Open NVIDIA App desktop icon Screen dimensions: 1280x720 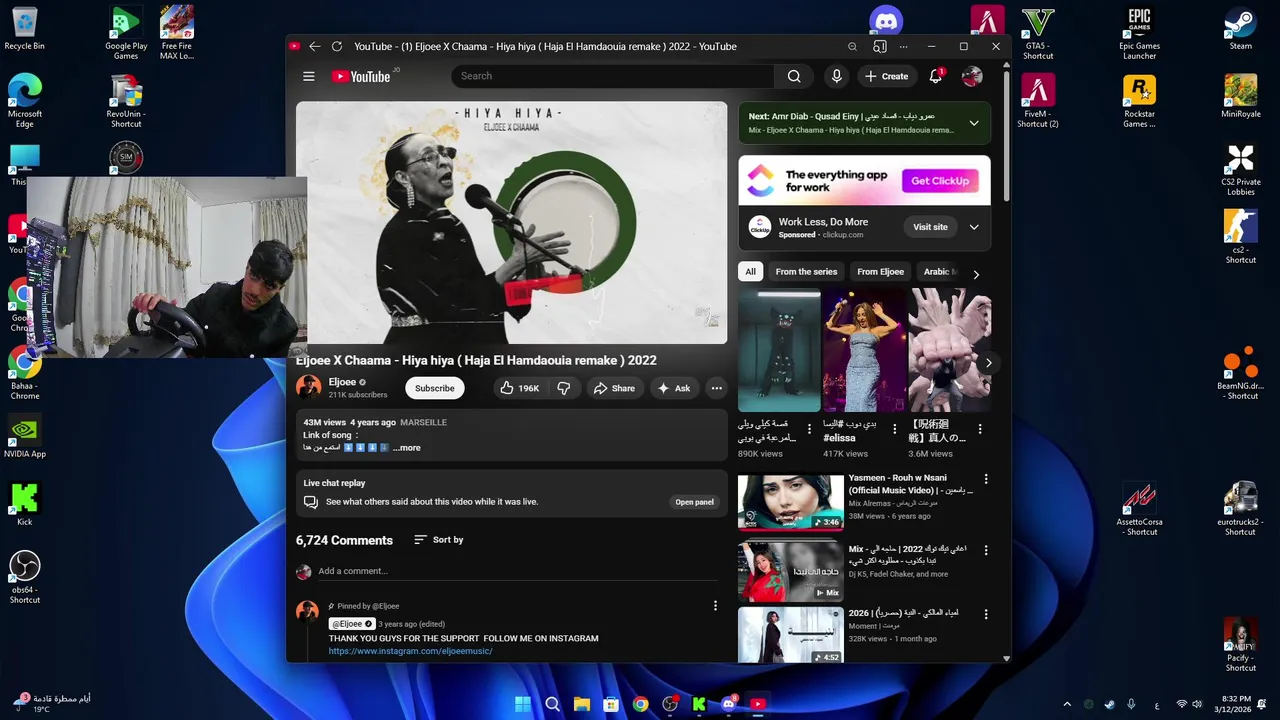tap(25, 436)
